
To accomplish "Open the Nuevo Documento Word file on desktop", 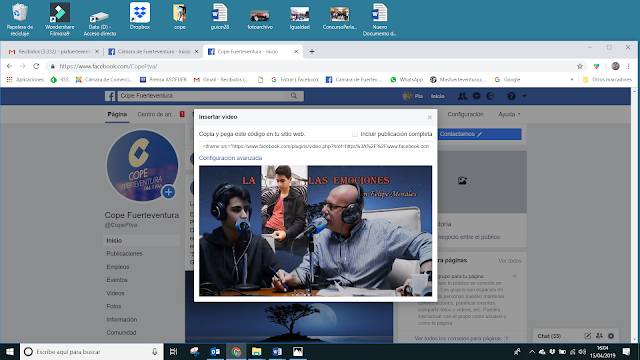I will tap(380, 19).
